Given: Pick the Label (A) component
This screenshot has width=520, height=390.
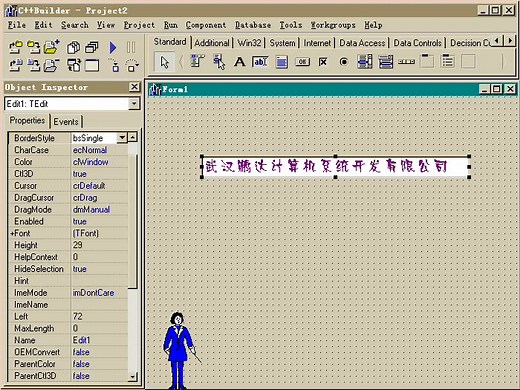Looking at the screenshot, I should [x=239, y=62].
